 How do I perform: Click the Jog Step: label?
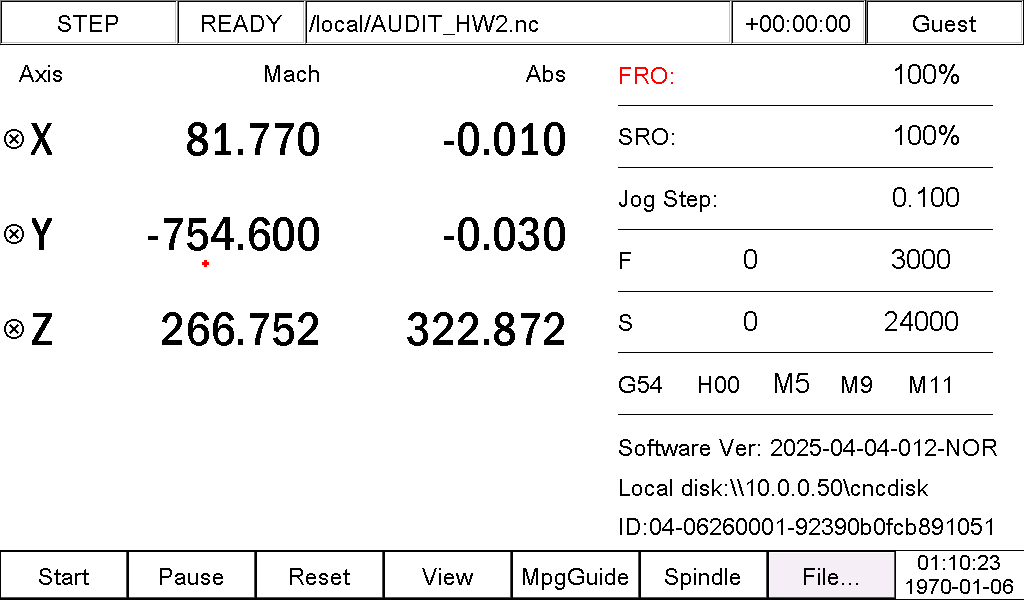click(667, 198)
